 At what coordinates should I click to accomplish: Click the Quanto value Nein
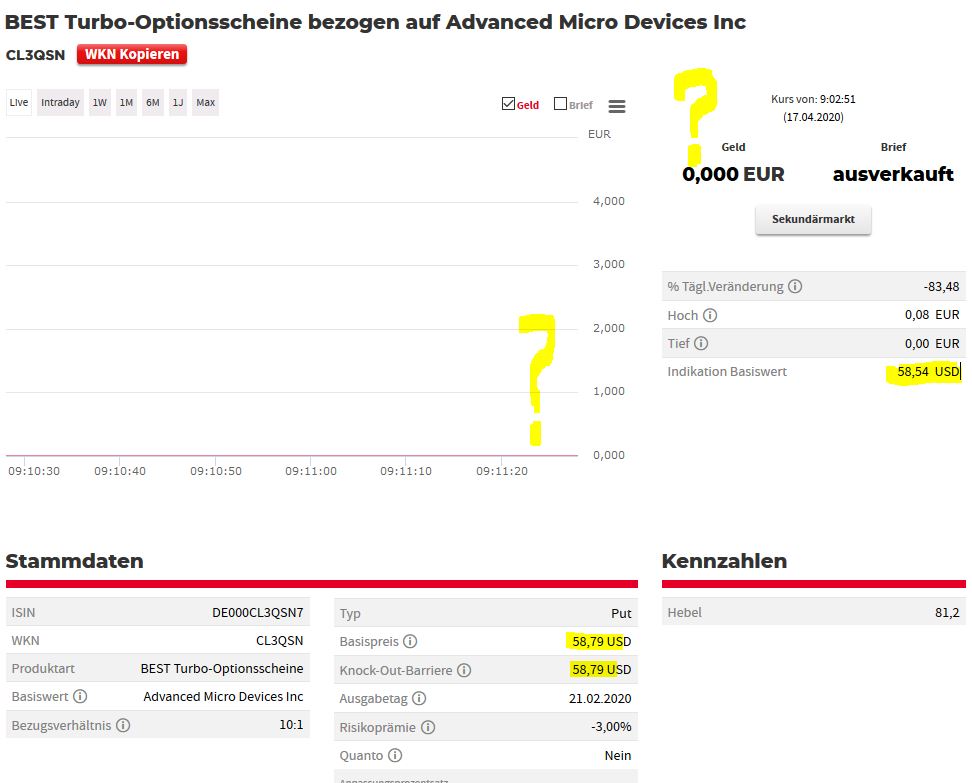[x=617, y=755]
